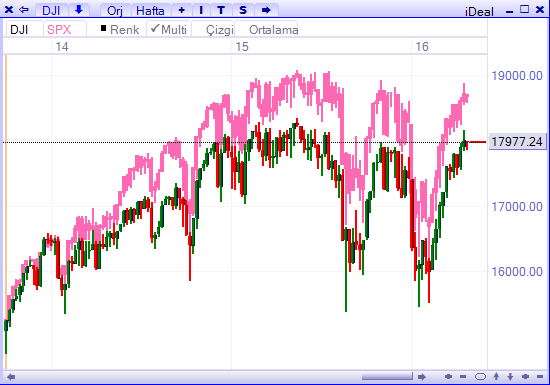
Task: Click the last minus icon in the bottom bar
Action: tap(540, 377)
